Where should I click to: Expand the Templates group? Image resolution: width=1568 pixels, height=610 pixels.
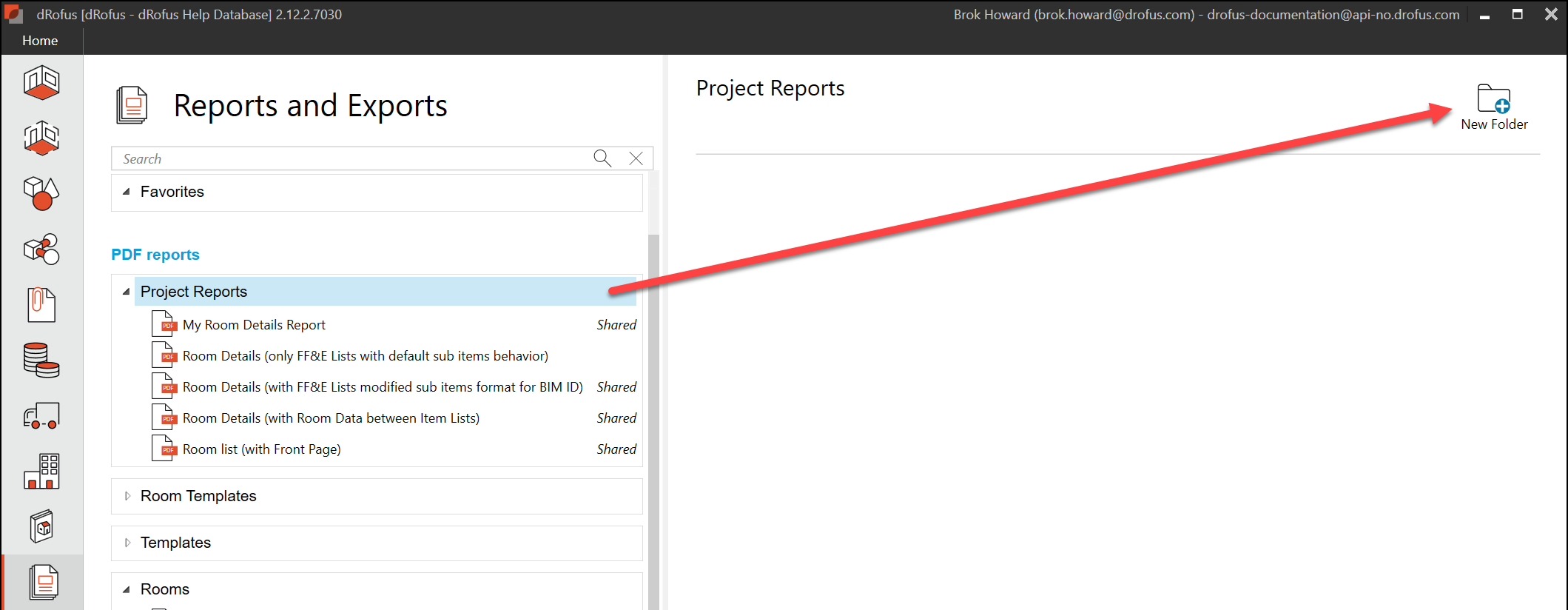(127, 543)
